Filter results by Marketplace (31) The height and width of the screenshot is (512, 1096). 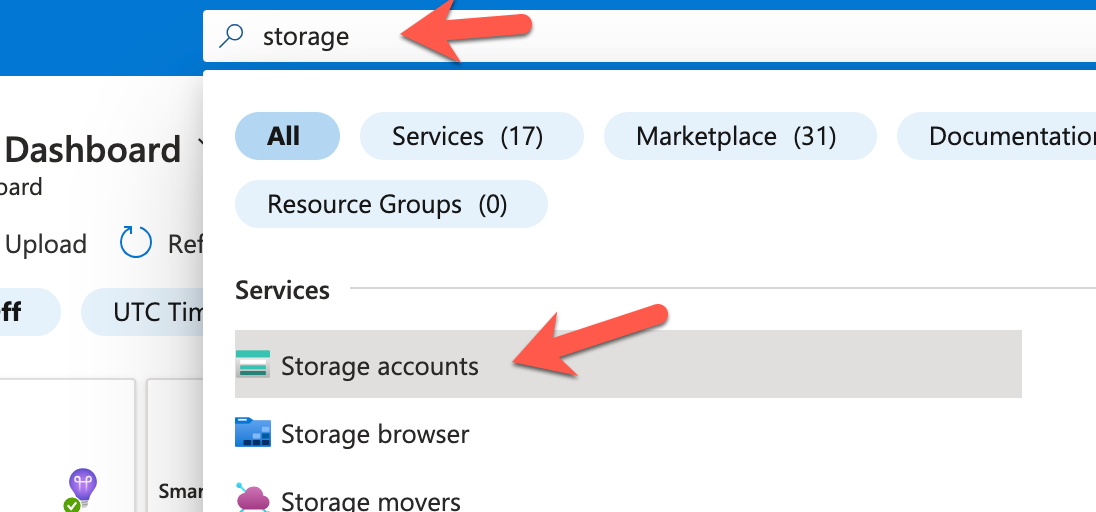click(740, 136)
